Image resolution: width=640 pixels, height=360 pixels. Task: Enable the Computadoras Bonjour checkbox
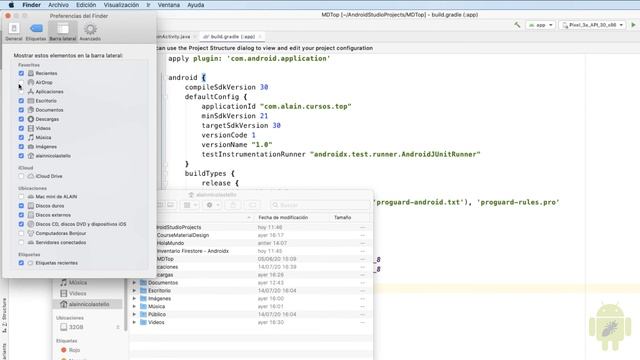(x=21, y=233)
